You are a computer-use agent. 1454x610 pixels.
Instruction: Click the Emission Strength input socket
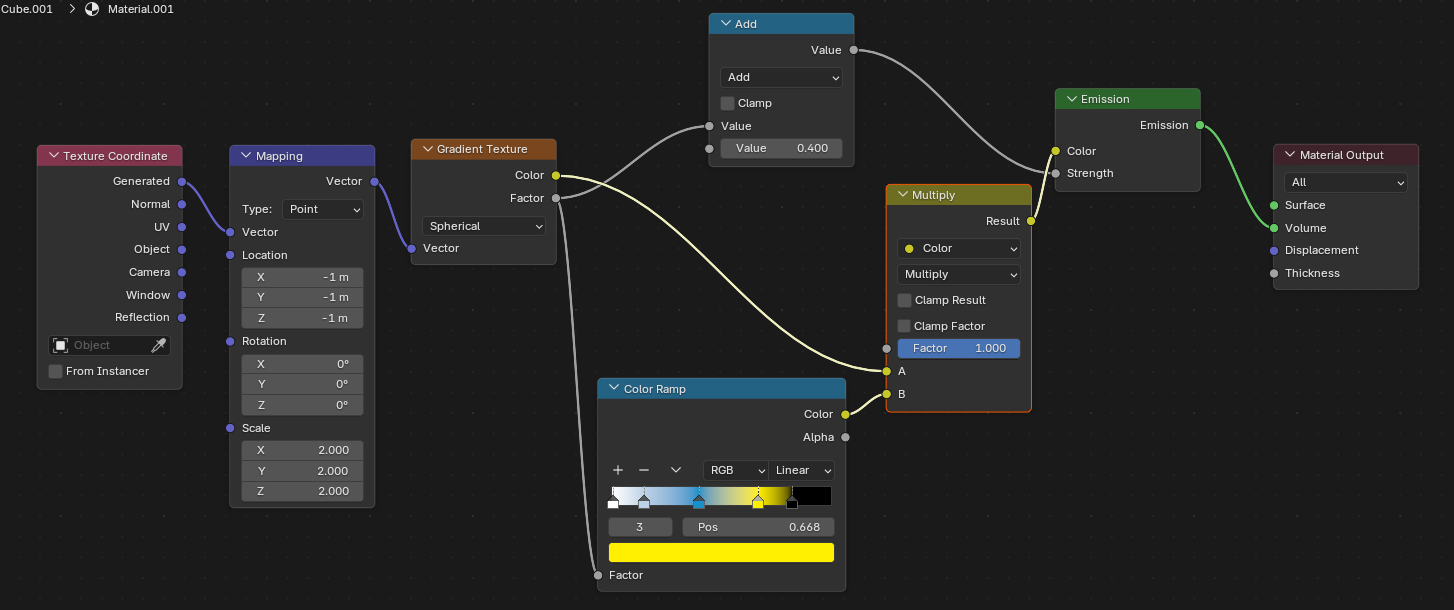pyautogui.click(x=1055, y=173)
